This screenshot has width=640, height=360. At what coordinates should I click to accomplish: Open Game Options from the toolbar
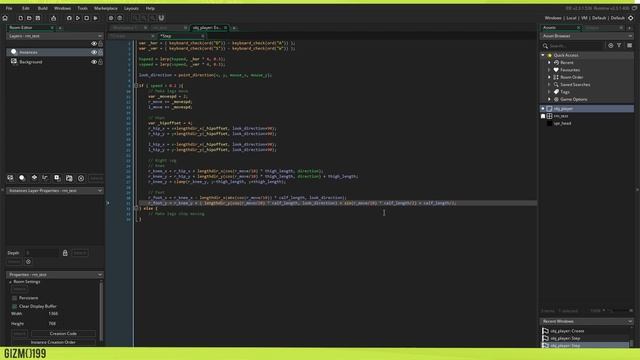(x=111, y=18)
